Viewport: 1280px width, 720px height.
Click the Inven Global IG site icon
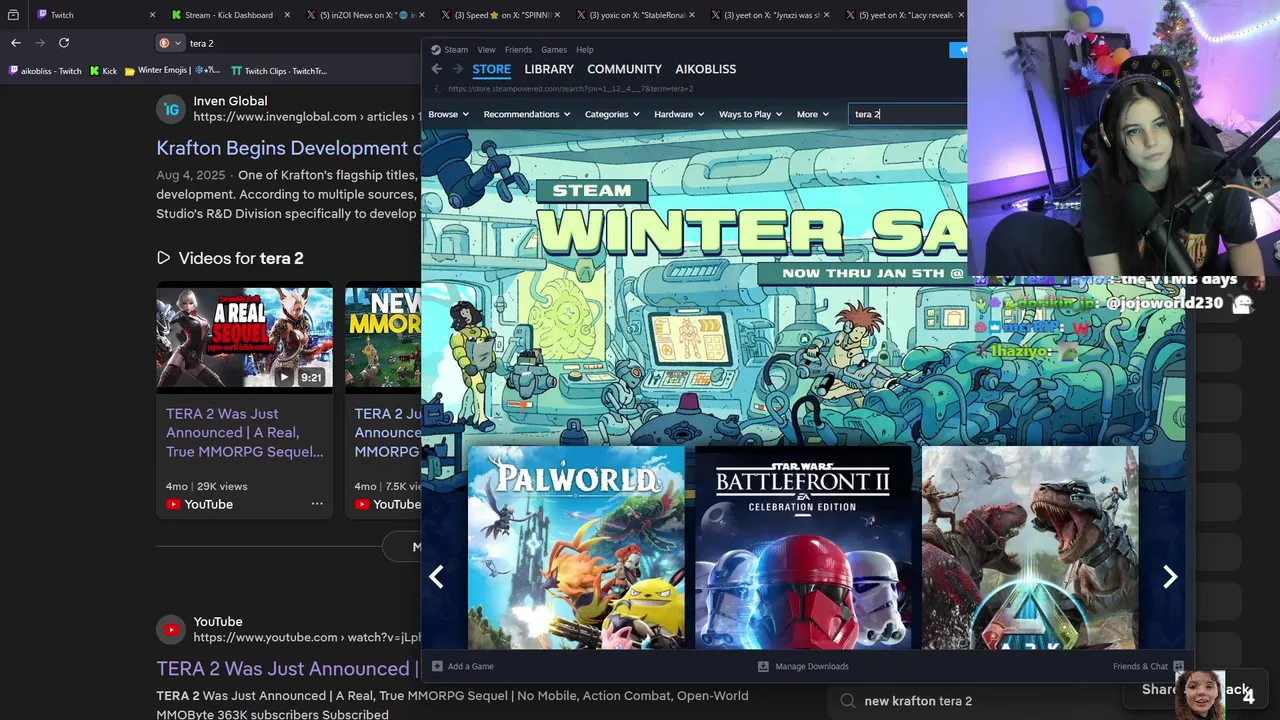point(171,108)
